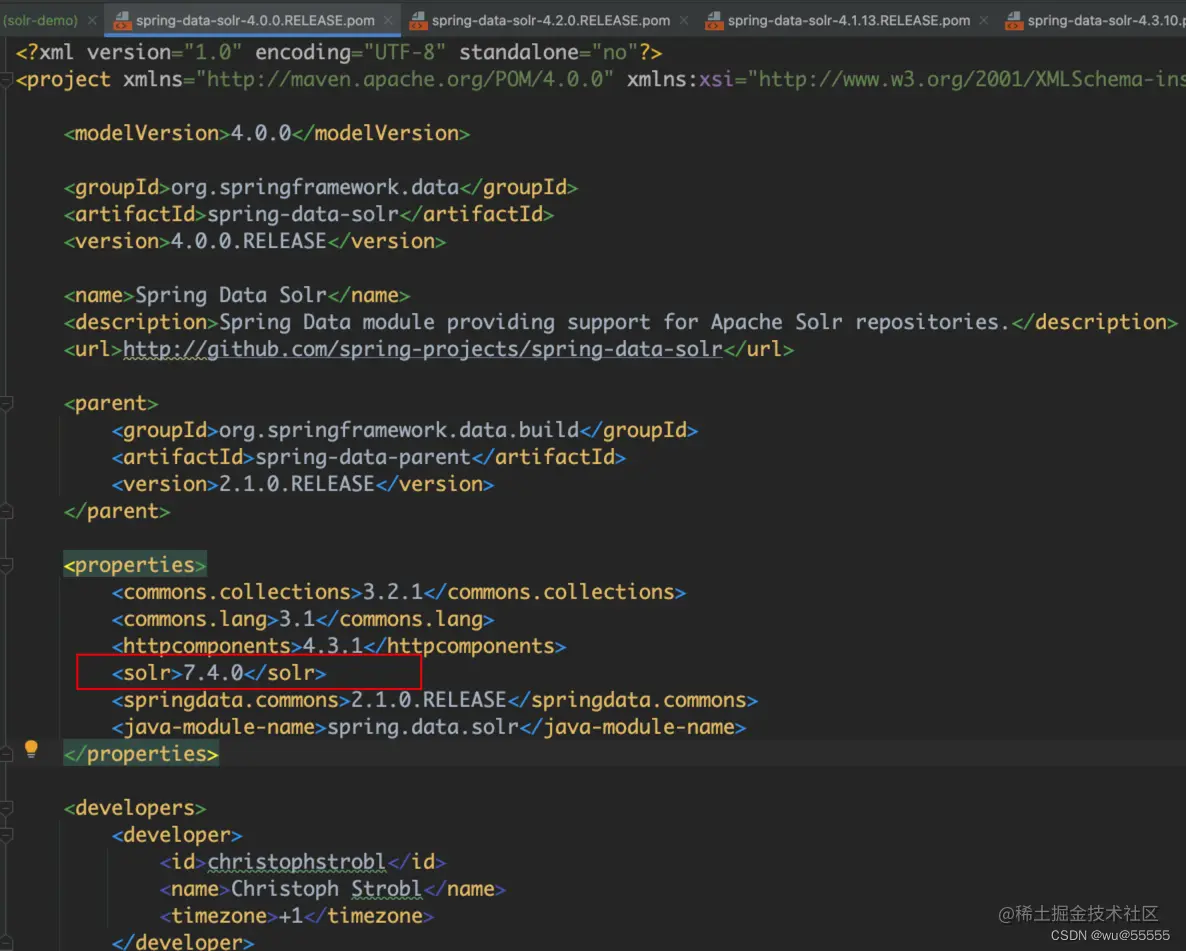Click the commons.collections 3.2.1 property
The image size is (1186, 951).
(399, 592)
